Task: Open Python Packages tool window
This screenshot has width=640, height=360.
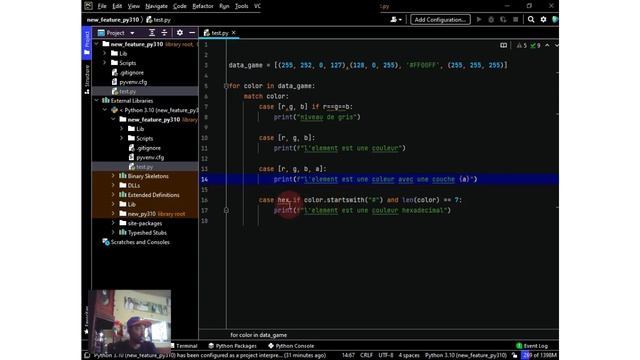Action: tap(233, 346)
